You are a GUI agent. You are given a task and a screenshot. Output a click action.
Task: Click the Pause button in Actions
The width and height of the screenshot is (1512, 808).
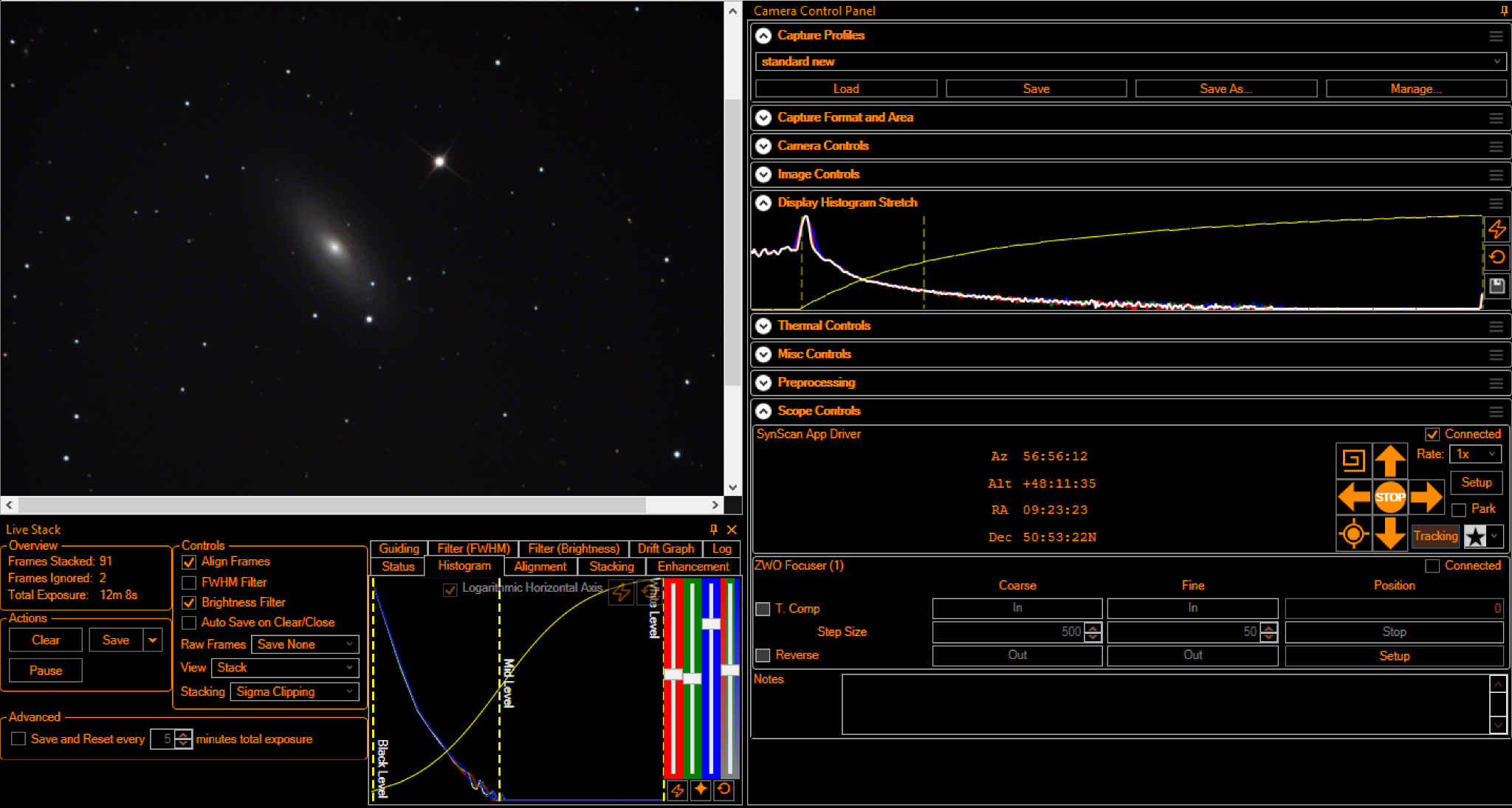pyautogui.click(x=46, y=670)
